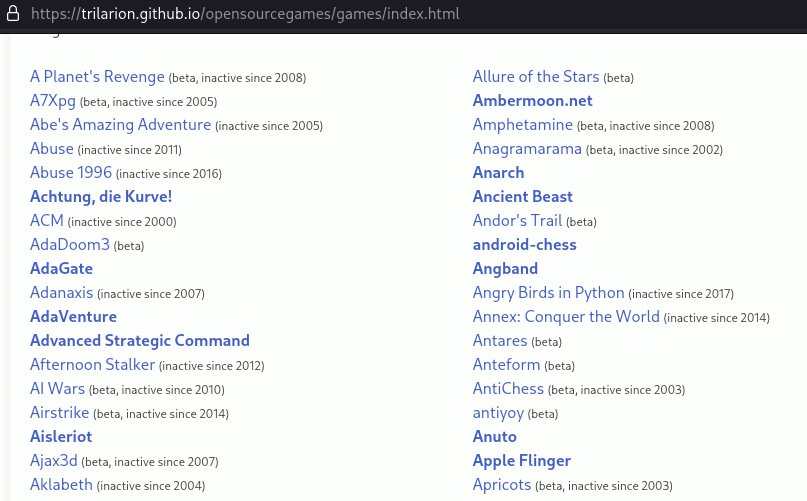Viewport: 807px width, 501px height.
Task: Open the AI Wars game link
Action: click(x=57, y=389)
